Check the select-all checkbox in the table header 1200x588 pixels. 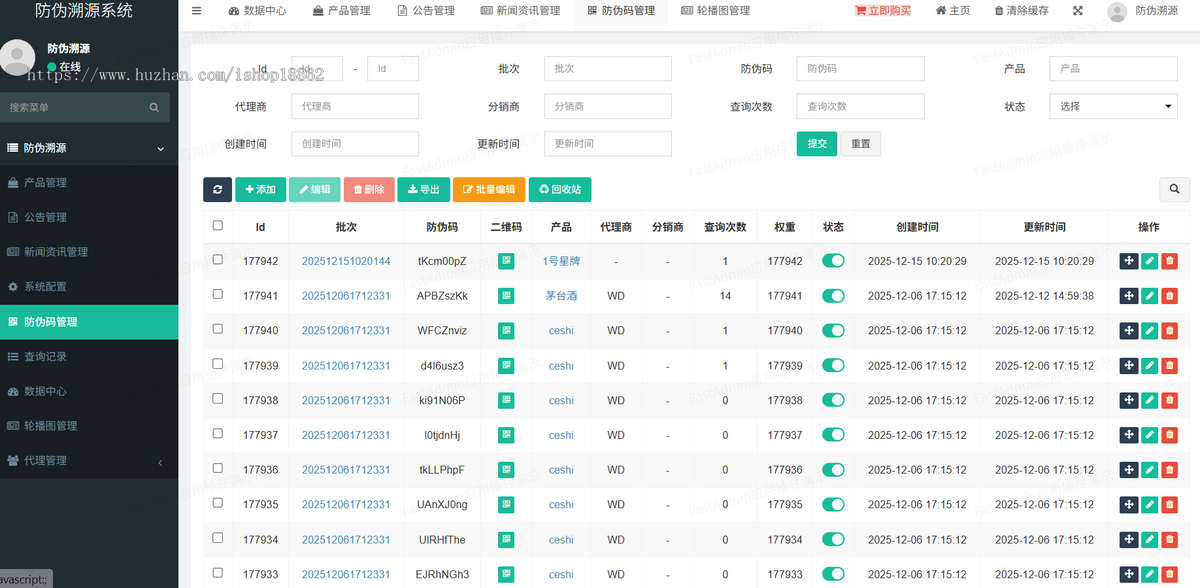coord(217,226)
